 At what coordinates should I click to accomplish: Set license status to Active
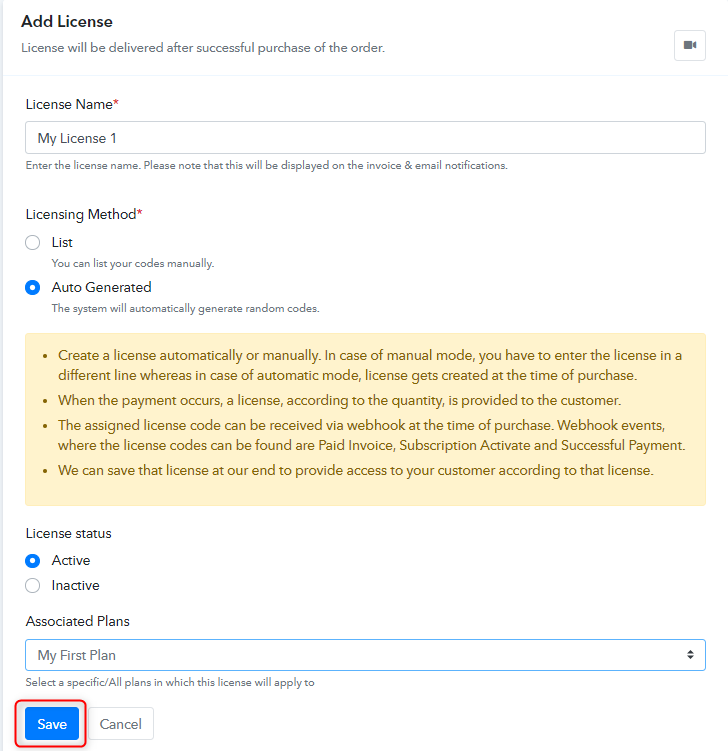point(33,560)
